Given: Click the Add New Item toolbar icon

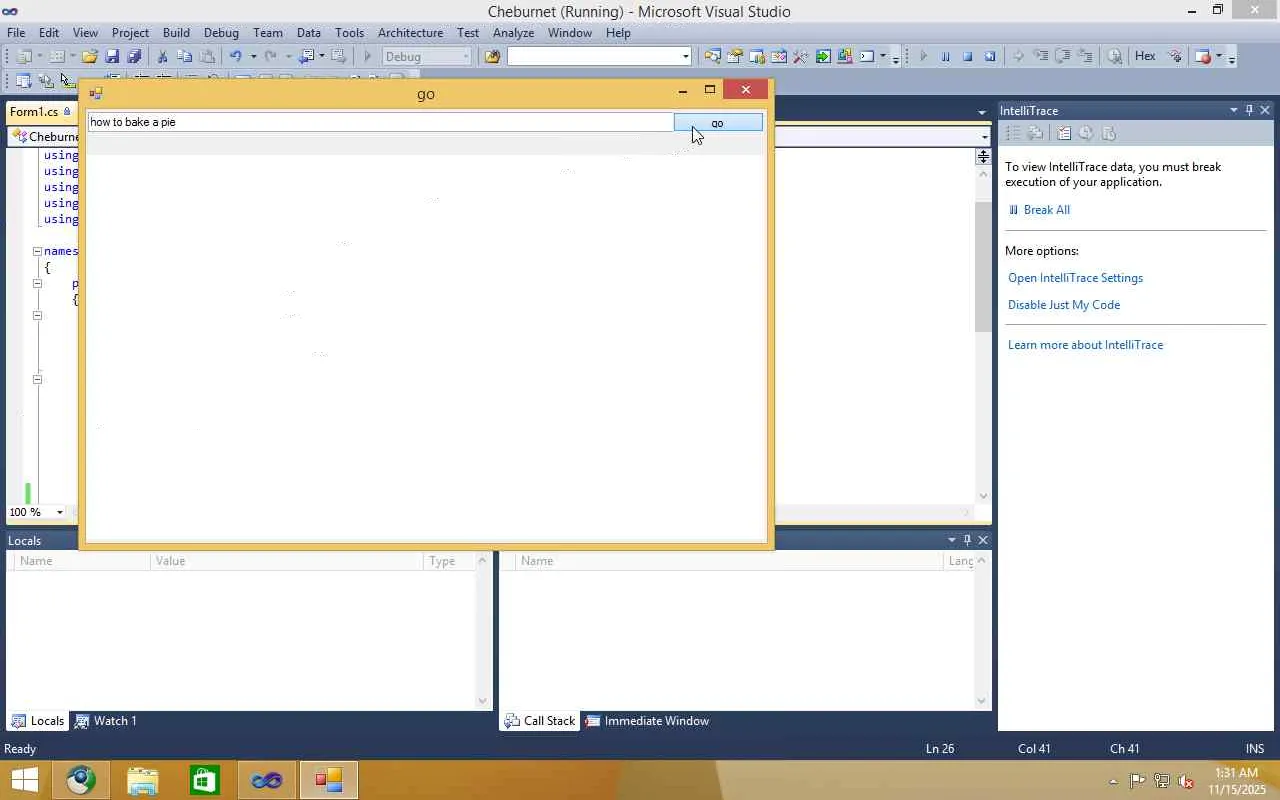Looking at the screenshot, I should (x=57, y=57).
